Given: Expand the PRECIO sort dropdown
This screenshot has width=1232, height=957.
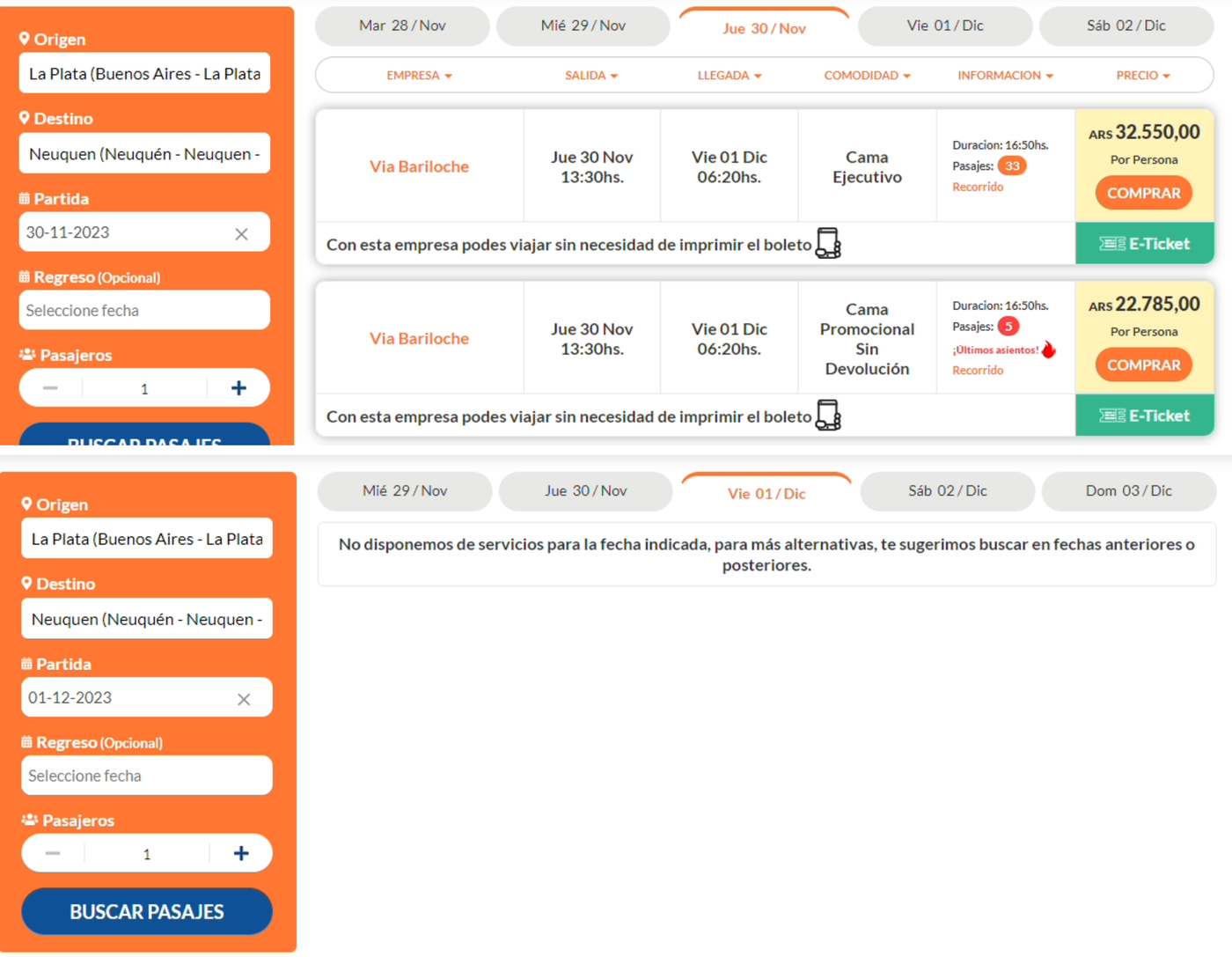Looking at the screenshot, I should (1142, 76).
